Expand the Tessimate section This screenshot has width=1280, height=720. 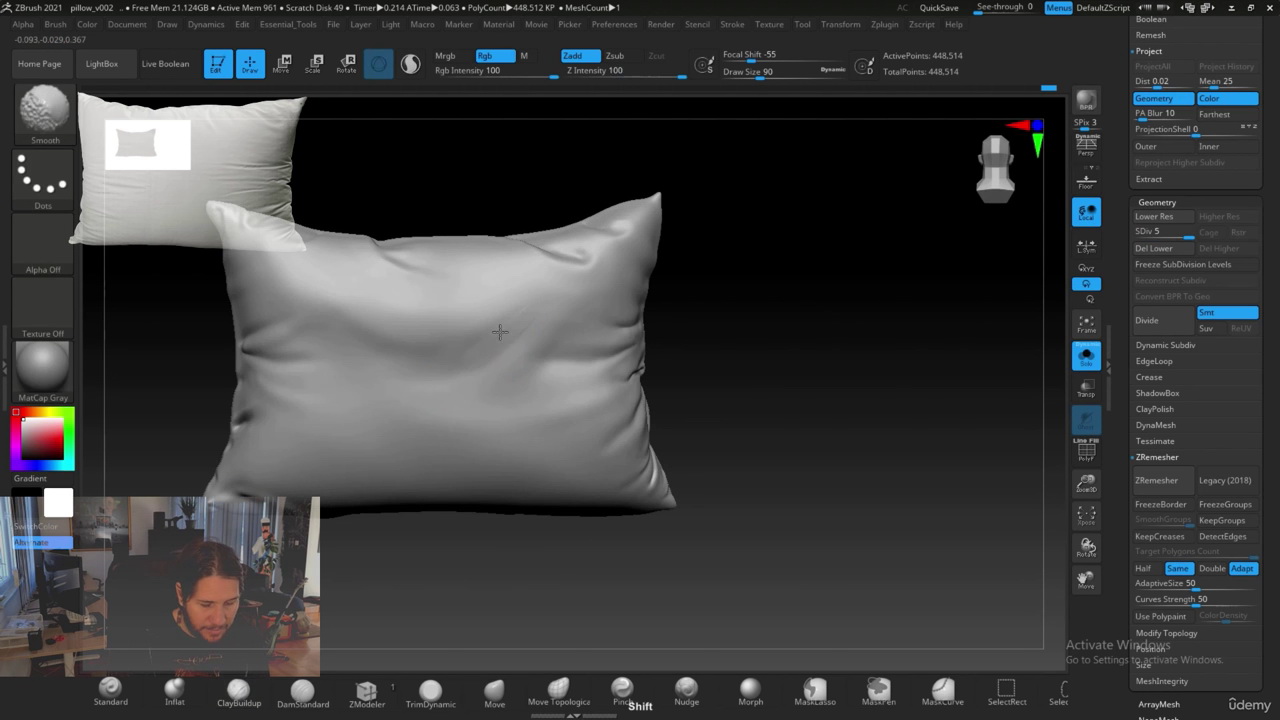(1155, 441)
